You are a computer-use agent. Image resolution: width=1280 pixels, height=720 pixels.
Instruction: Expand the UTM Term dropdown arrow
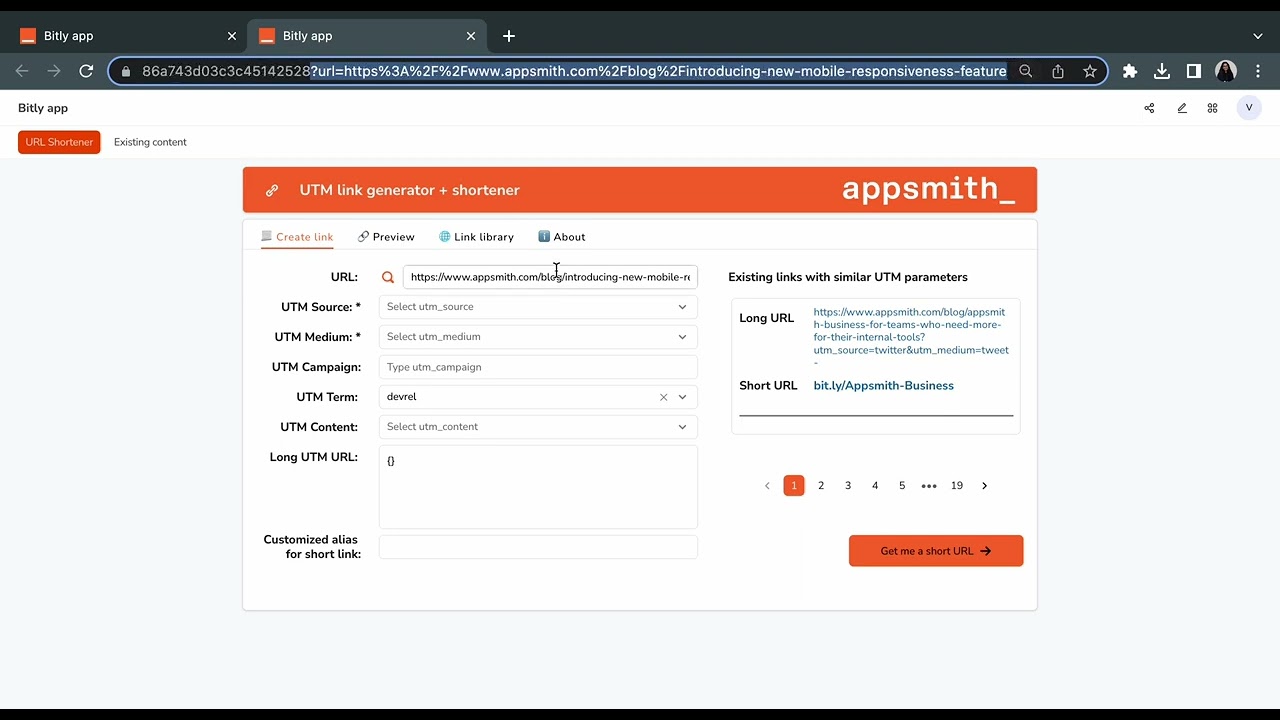[683, 397]
